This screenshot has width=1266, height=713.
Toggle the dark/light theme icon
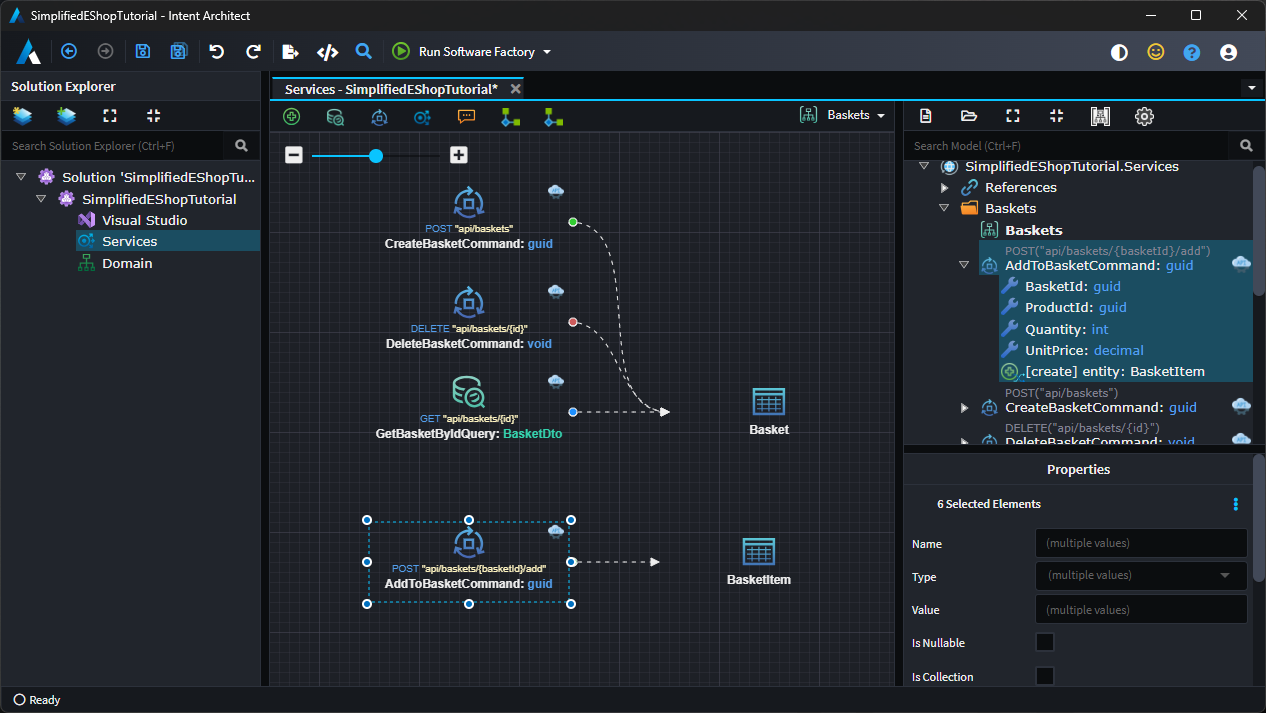coord(1119,53)
